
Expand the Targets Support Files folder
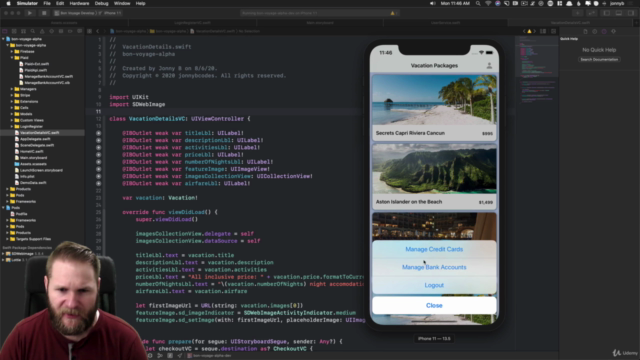8,239
